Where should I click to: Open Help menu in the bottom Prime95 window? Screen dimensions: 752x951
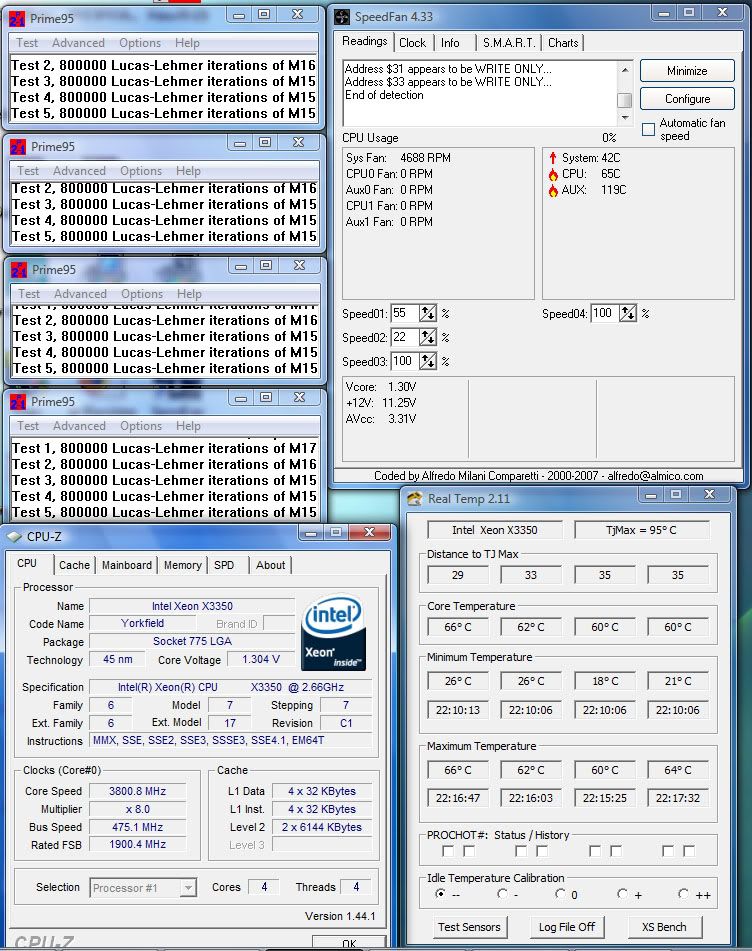click(x=188, y=426)
